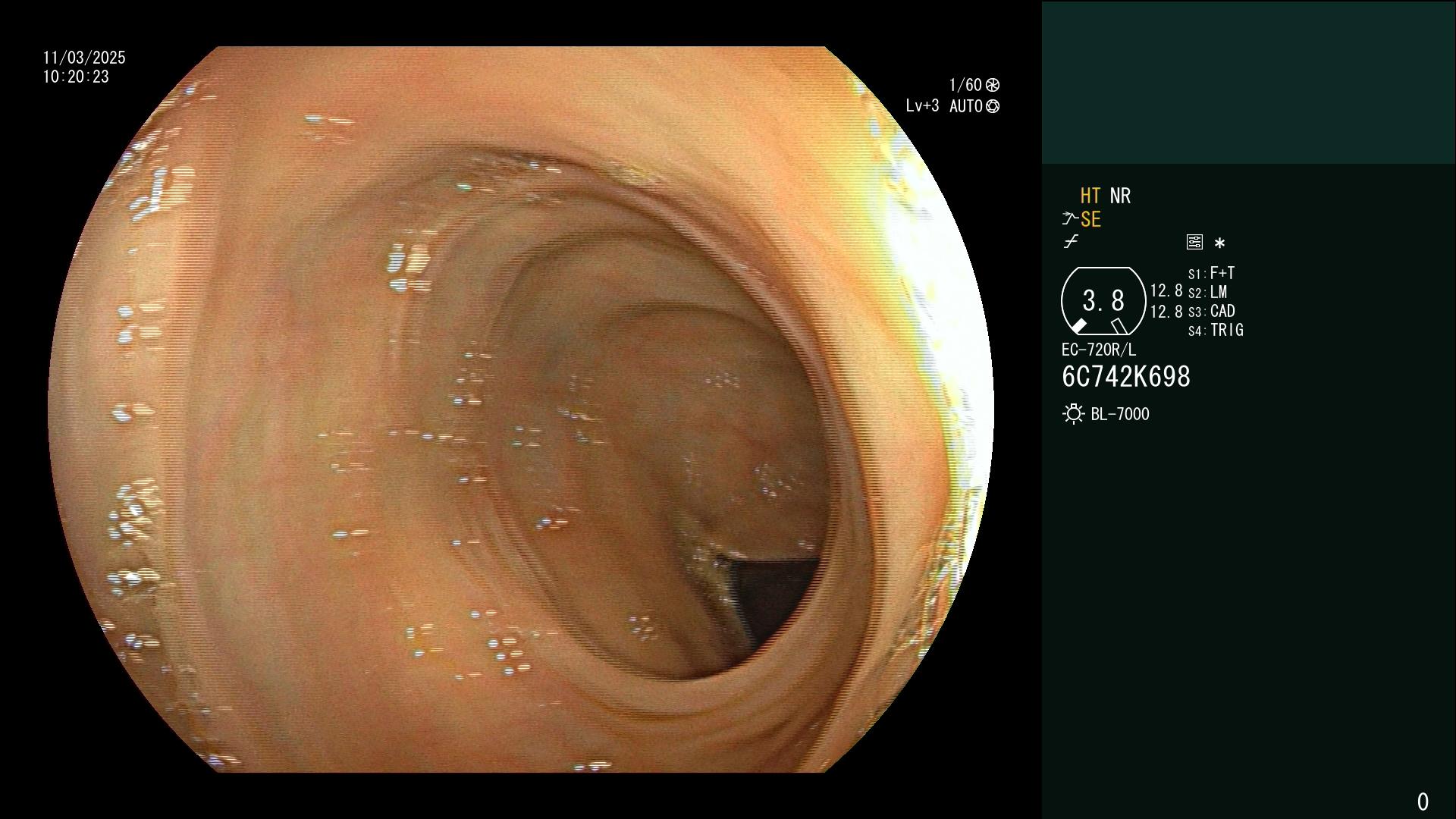Open the settings sliders icon

point(1194,242)
